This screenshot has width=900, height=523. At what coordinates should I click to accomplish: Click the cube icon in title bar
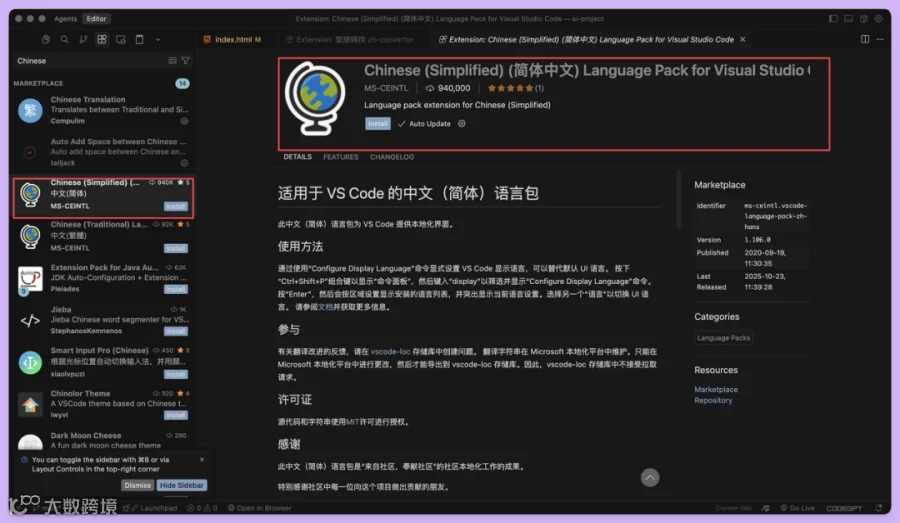pos(863,18)
